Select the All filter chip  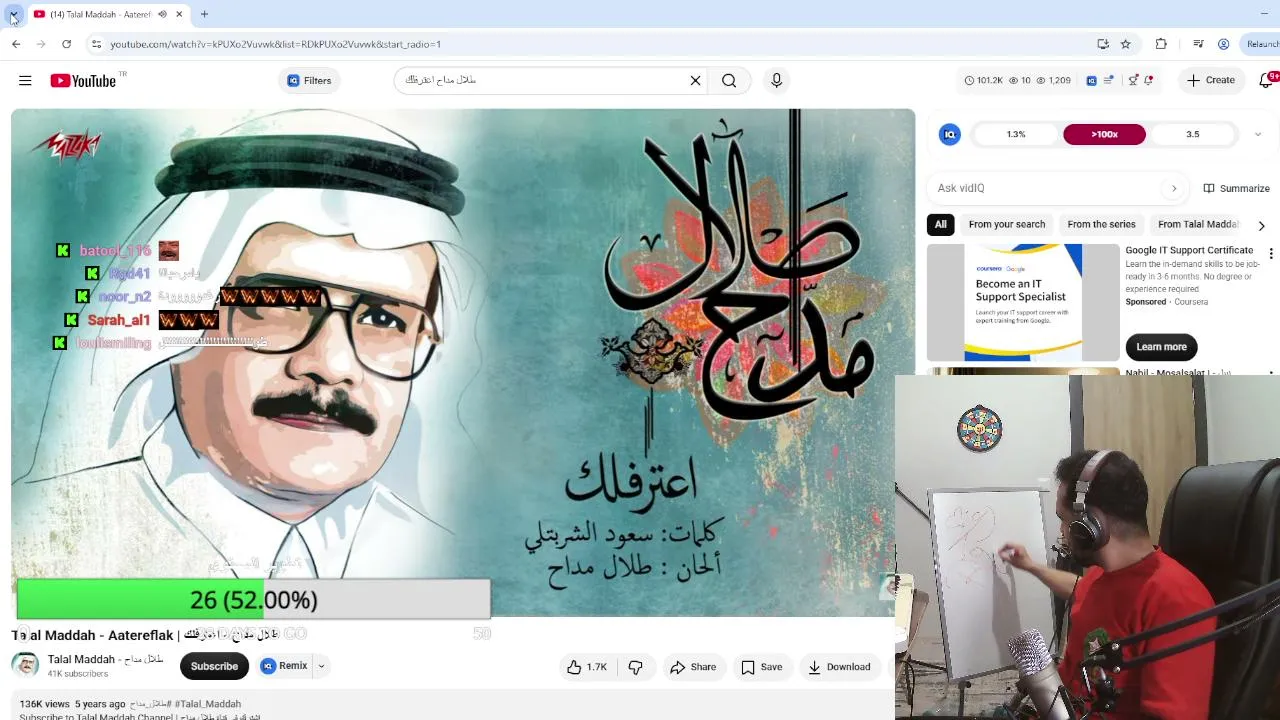[x=941, y=225]
